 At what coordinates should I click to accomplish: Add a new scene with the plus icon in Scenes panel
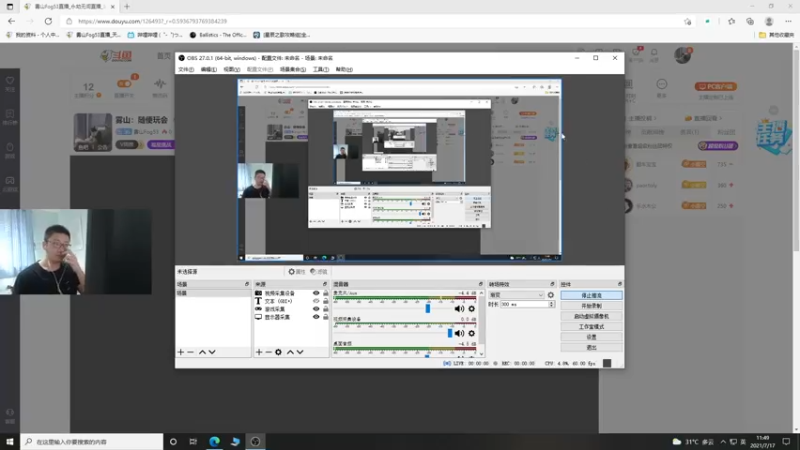pyautogui.click(x=181, y=352)
